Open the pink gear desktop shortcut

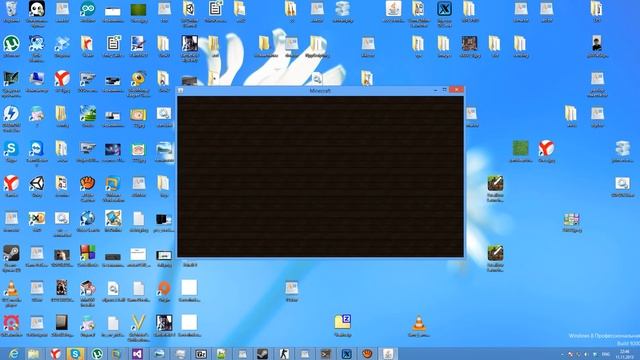point(11,323)
